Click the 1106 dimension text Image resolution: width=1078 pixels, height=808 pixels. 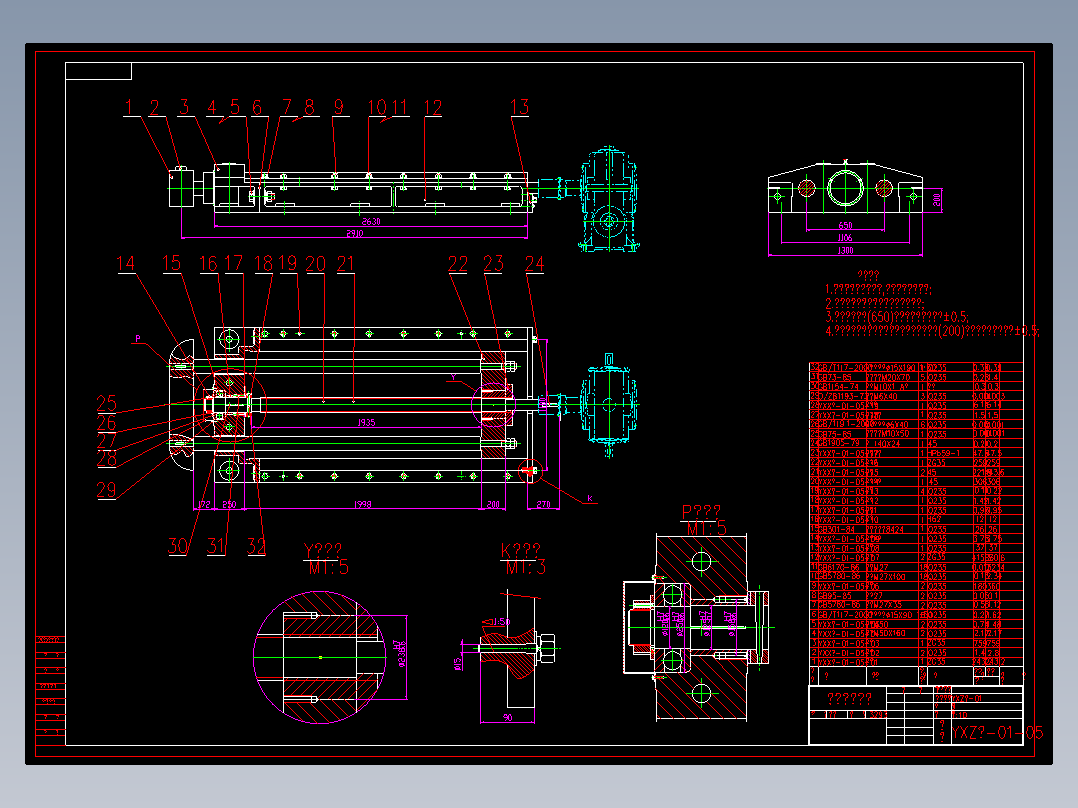[x=845, y=238]
